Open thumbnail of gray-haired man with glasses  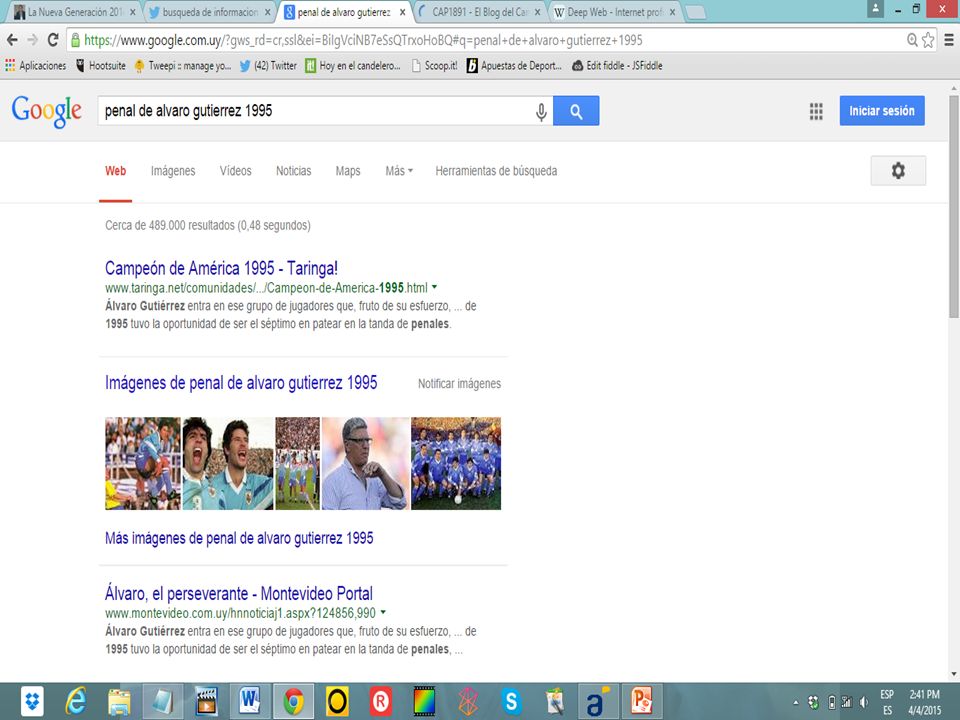pyautogui.click(x=366, y=463)
